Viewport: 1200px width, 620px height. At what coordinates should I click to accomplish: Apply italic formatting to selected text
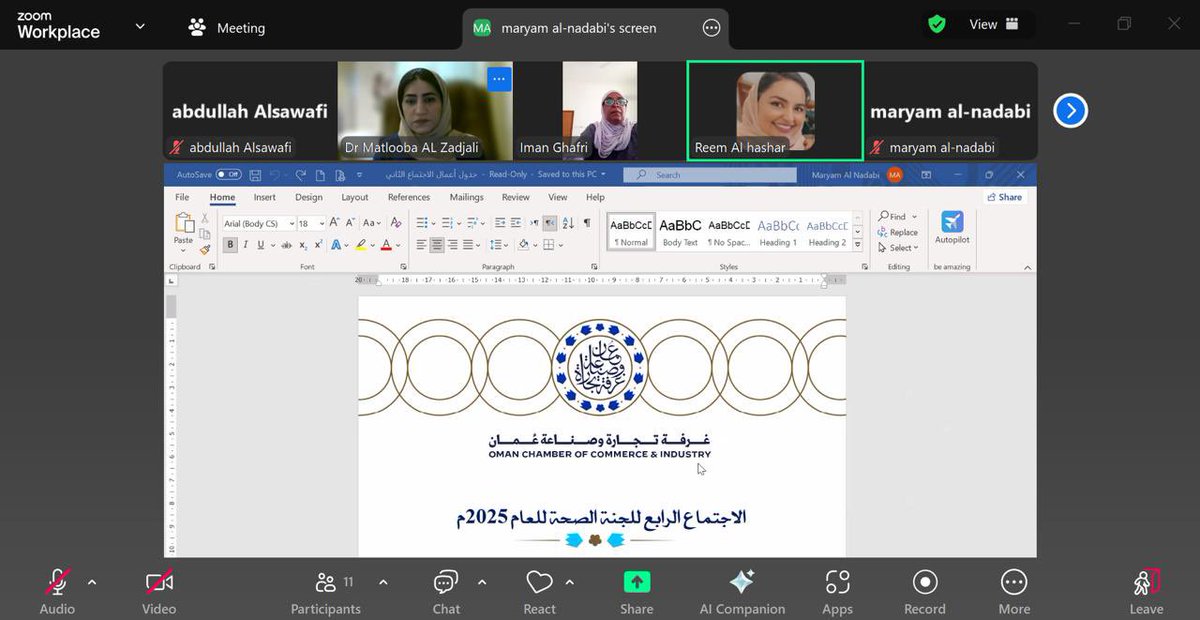pos(245,245)
